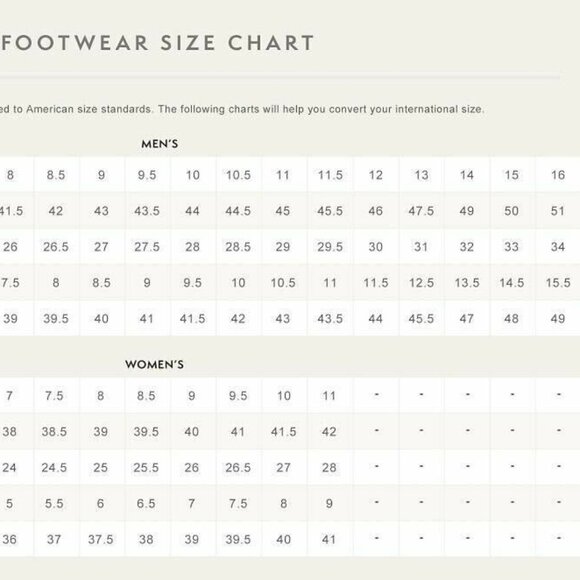The width and height of the screenshot is (580, 580).
Task: Click the 28.5 cell in men's table
Action: tap(239, 246)
